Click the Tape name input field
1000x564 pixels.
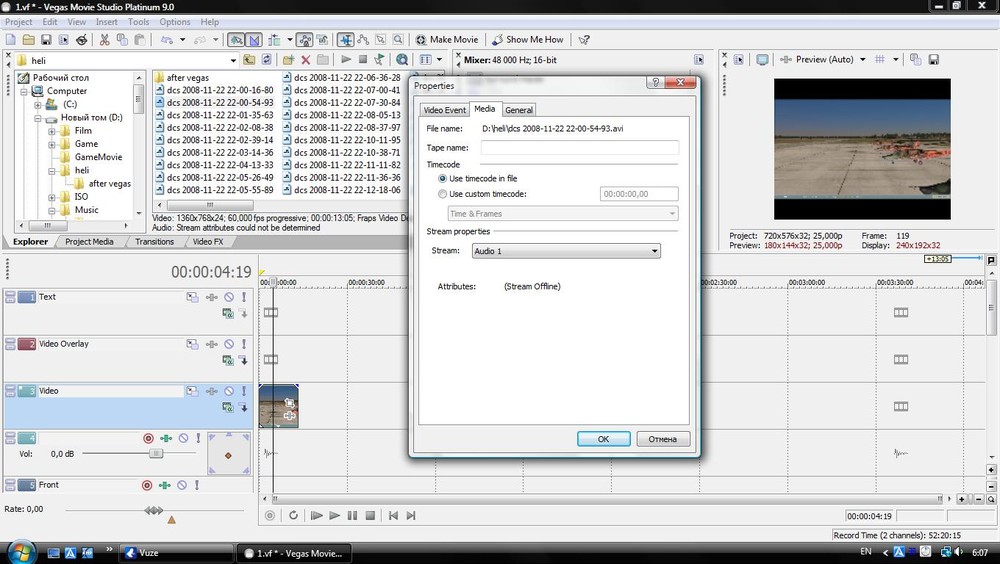(579, 148)
